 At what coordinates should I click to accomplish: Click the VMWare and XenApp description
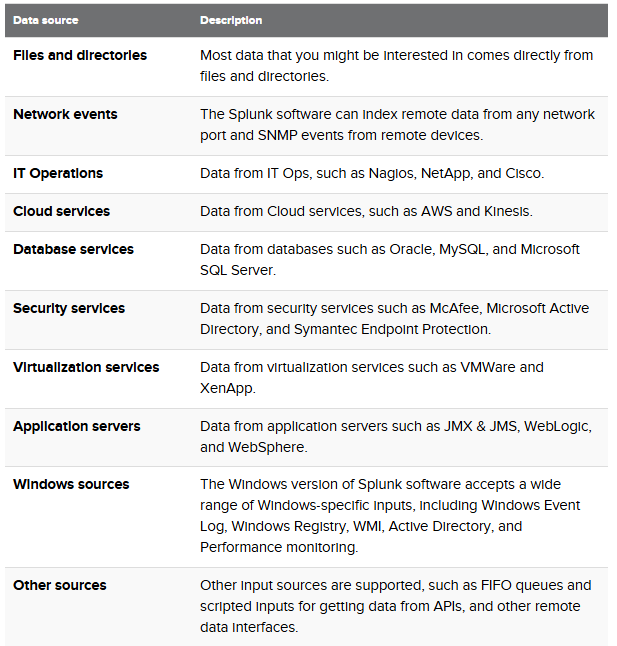point(372,378)
